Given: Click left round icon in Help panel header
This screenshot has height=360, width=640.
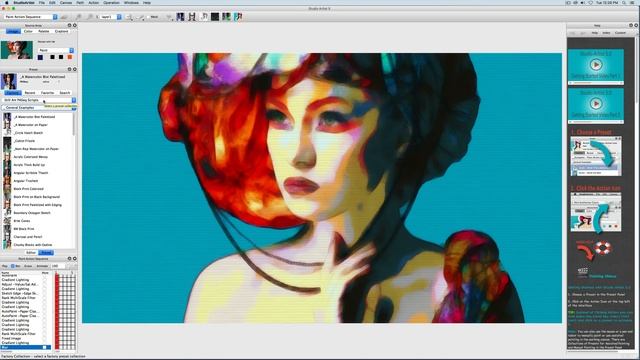Looking at the screenshot, I should (631, 25).
